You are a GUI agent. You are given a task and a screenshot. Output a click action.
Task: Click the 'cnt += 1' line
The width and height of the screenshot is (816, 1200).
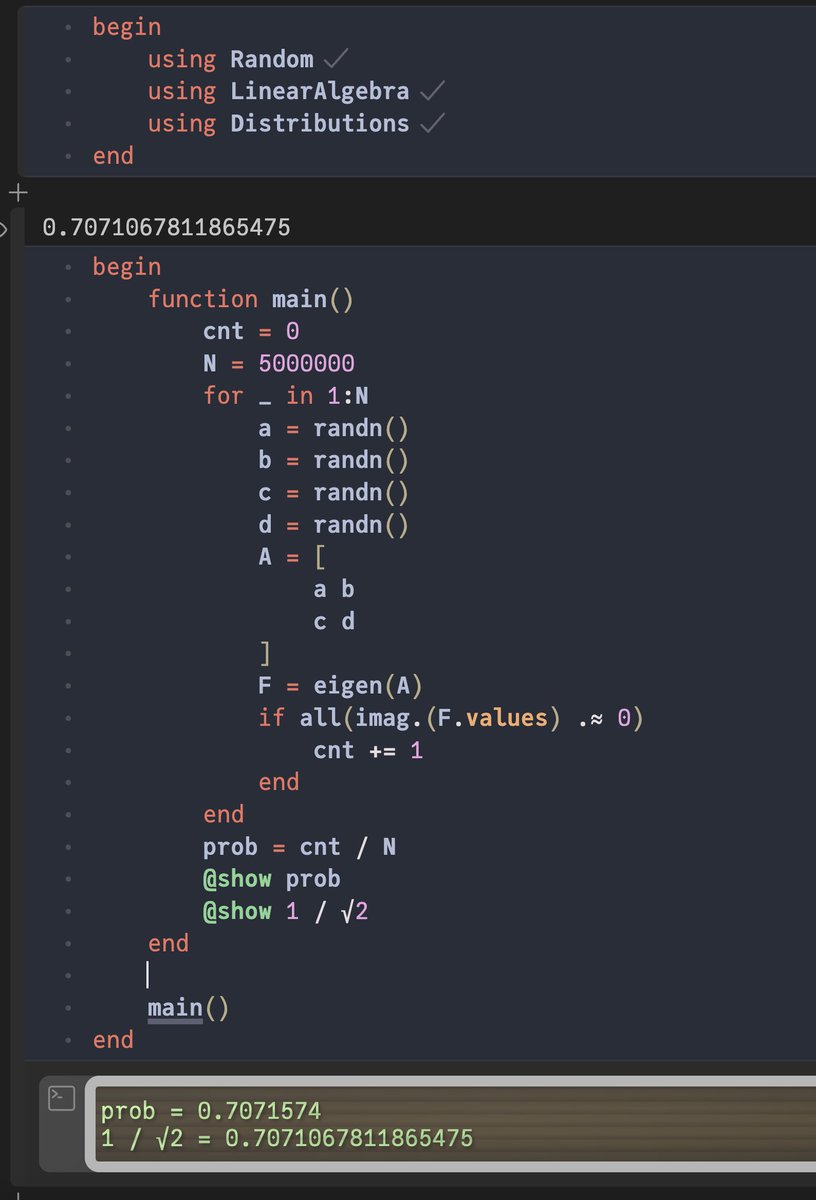[x=368, y=750]
